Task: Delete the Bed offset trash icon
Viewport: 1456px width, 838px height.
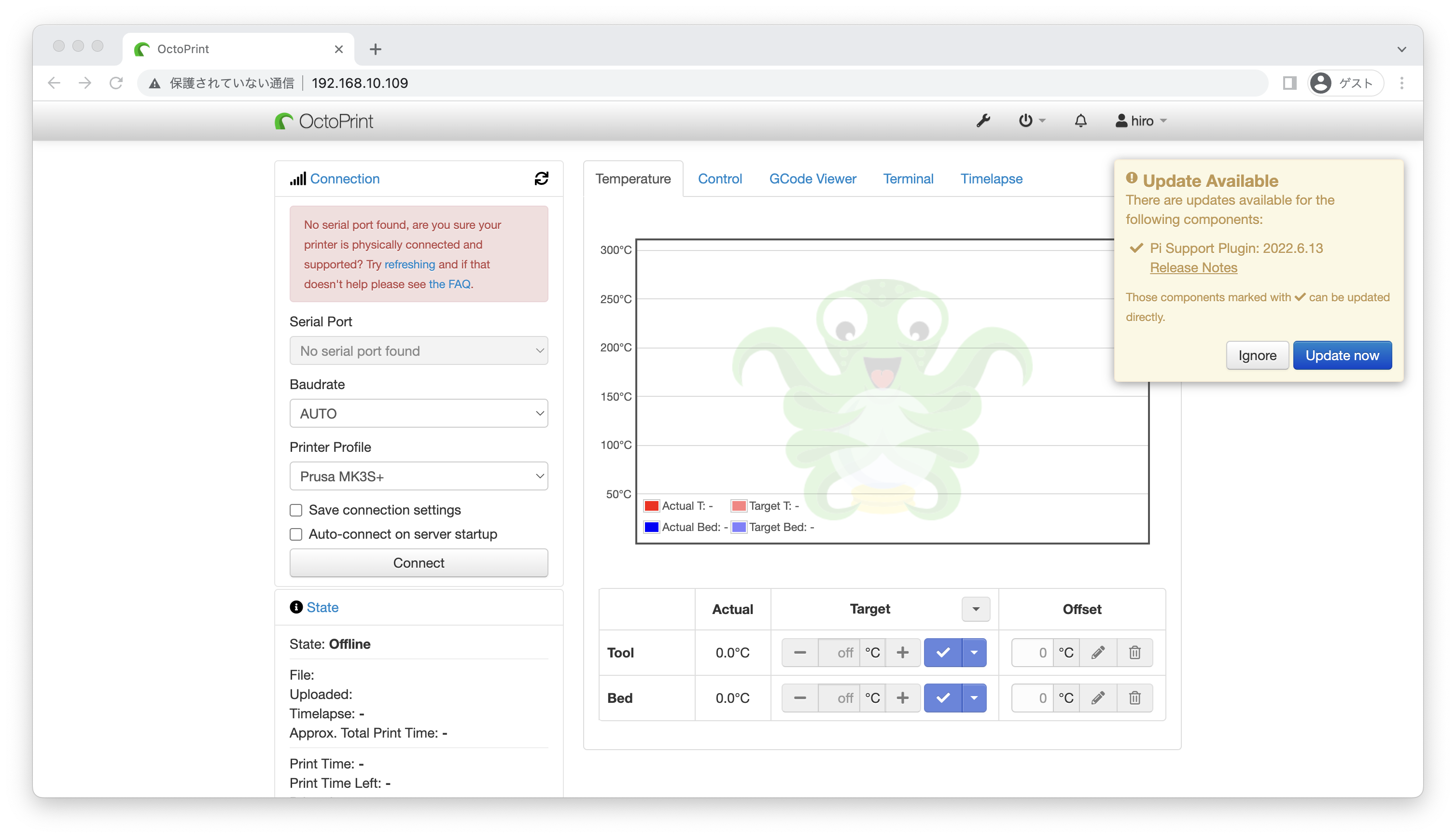Action: pyautogui.click(x=1134, y=698)
